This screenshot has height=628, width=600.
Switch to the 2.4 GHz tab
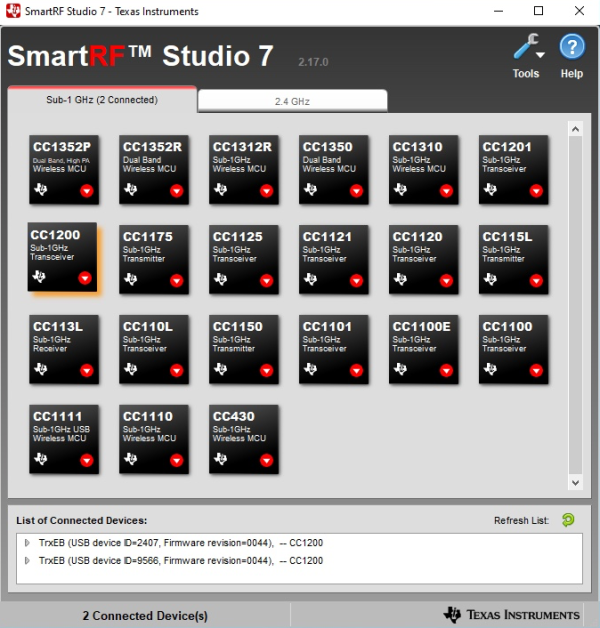click(292, 101)
